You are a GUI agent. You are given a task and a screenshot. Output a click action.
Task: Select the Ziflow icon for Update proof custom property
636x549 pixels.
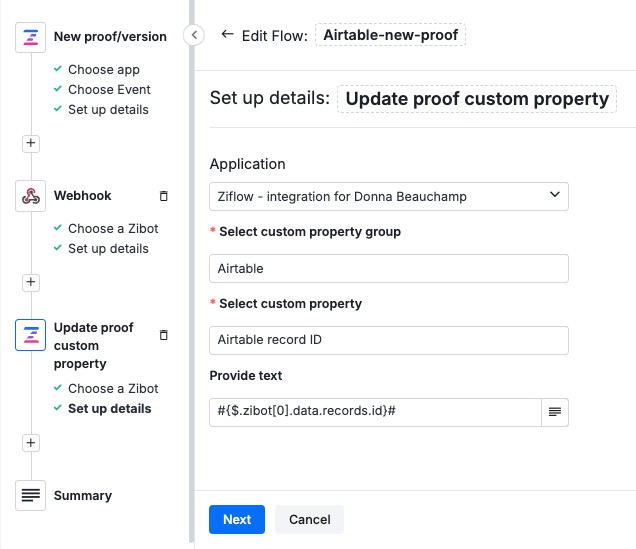pyautogui.click(x=30, y=335)
